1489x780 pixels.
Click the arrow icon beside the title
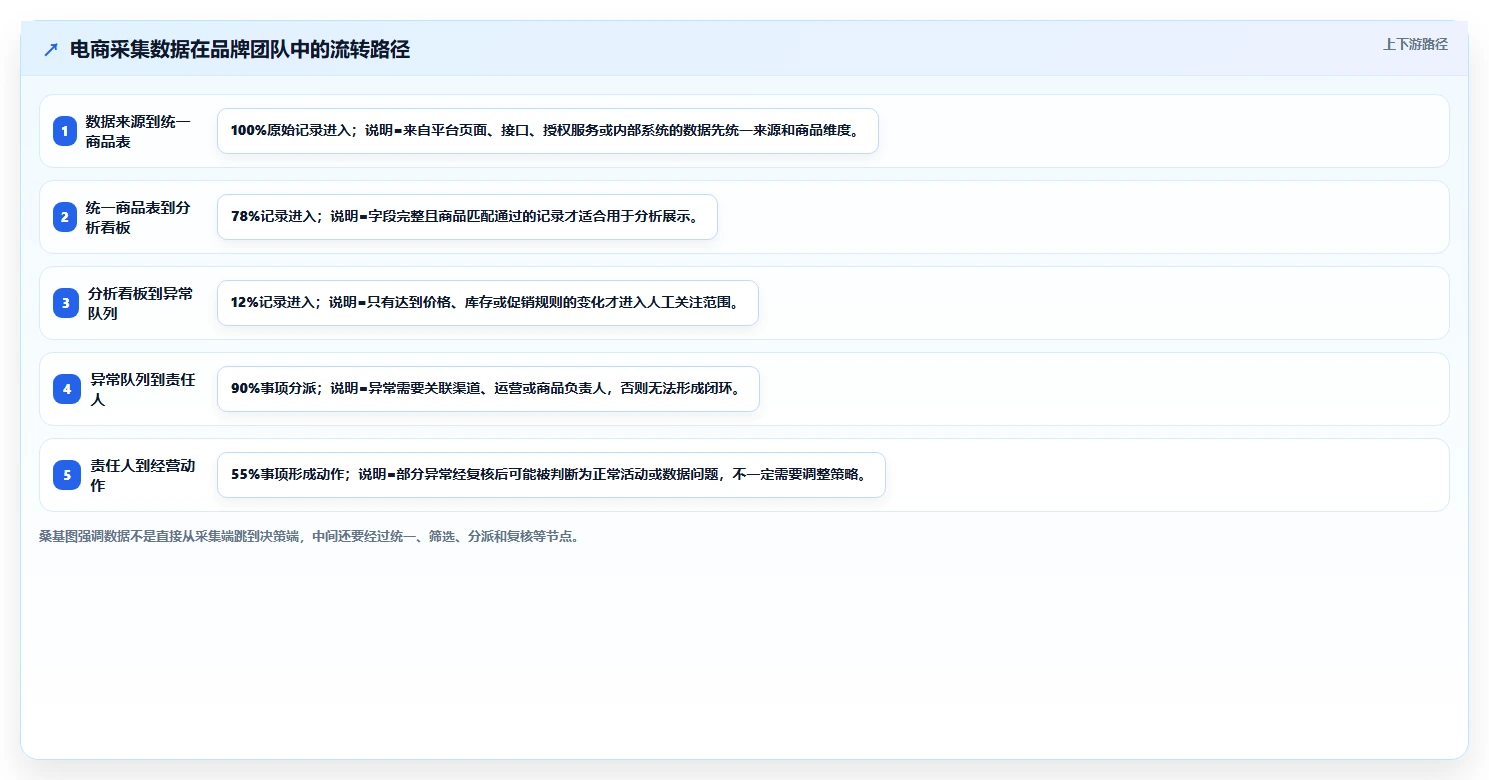(x=51, y=50)
